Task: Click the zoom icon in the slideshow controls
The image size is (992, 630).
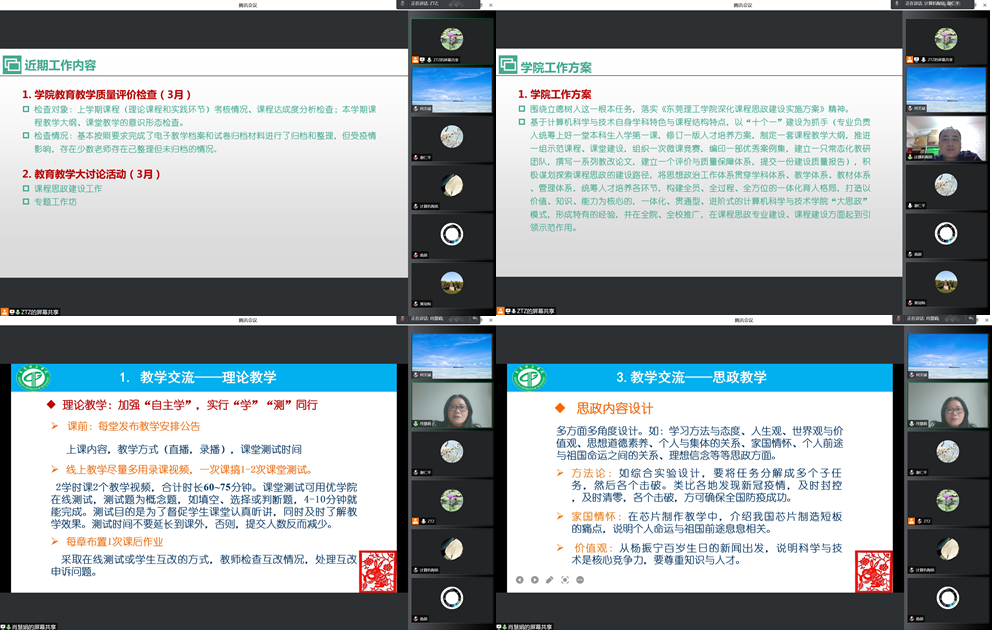Action: click(563, 579)
